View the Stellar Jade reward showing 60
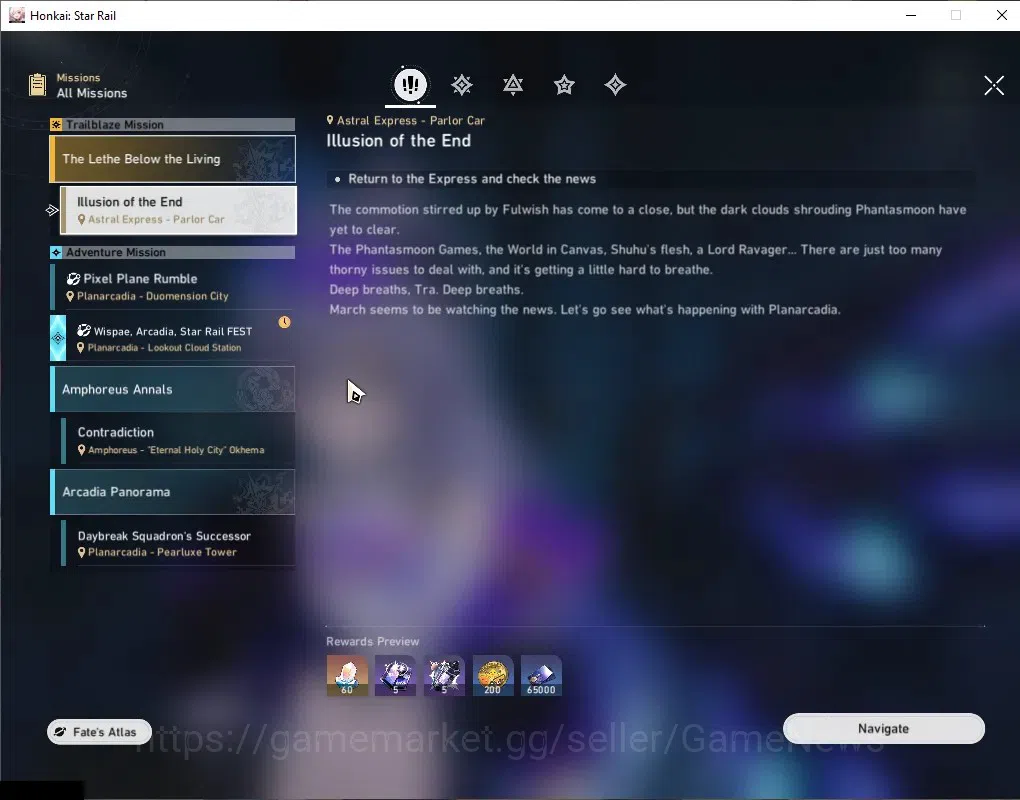1020x800 pixels. [x=347, y=675]
